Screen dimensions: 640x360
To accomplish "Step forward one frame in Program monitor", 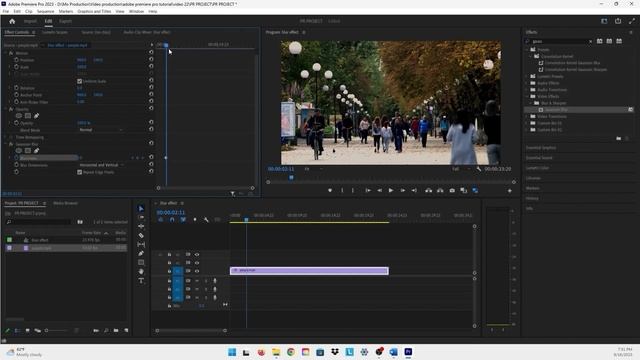I will tap(402, 190).
